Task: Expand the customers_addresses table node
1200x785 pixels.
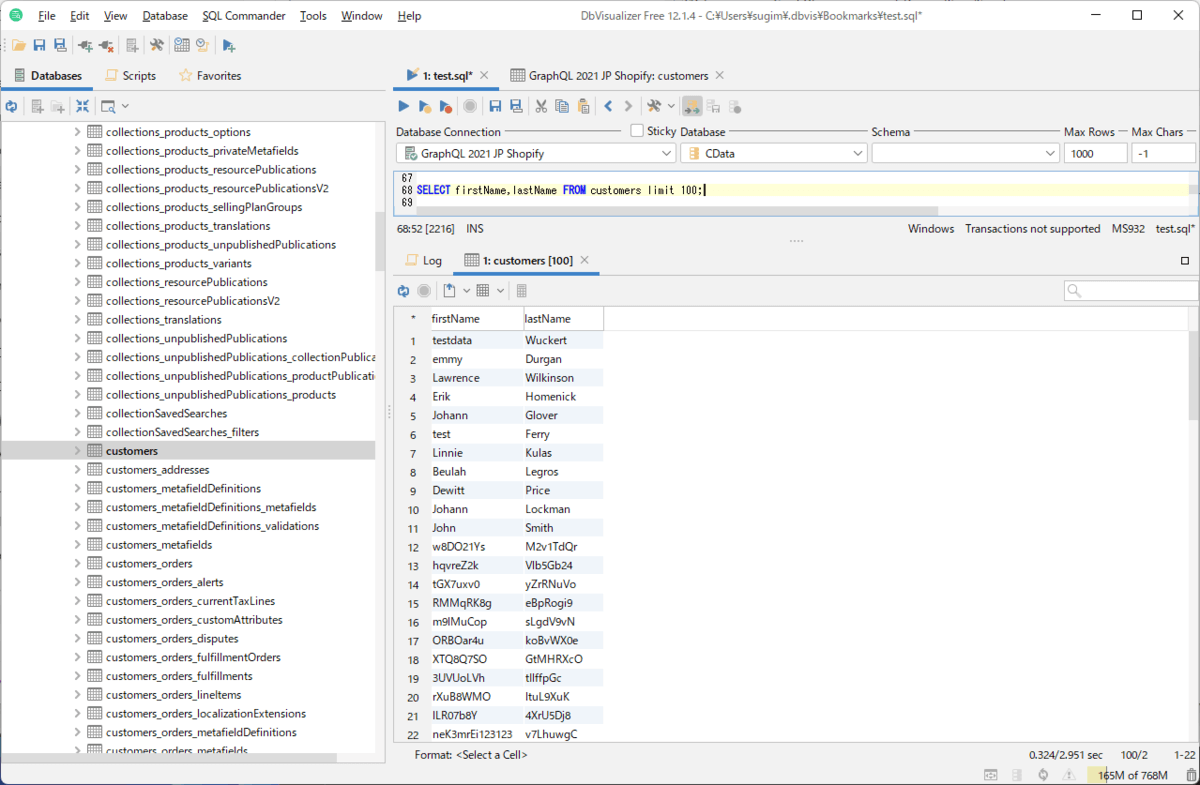Action: 77,470
